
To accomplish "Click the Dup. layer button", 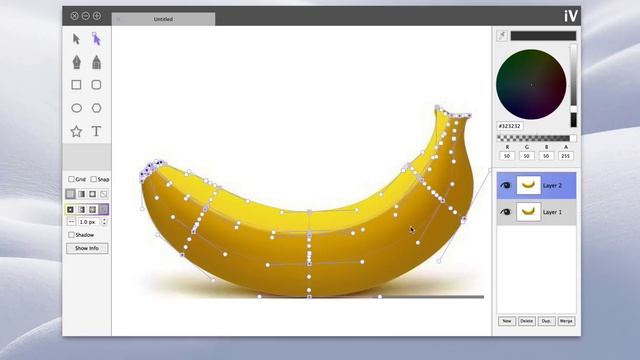I will click(546, 321).
